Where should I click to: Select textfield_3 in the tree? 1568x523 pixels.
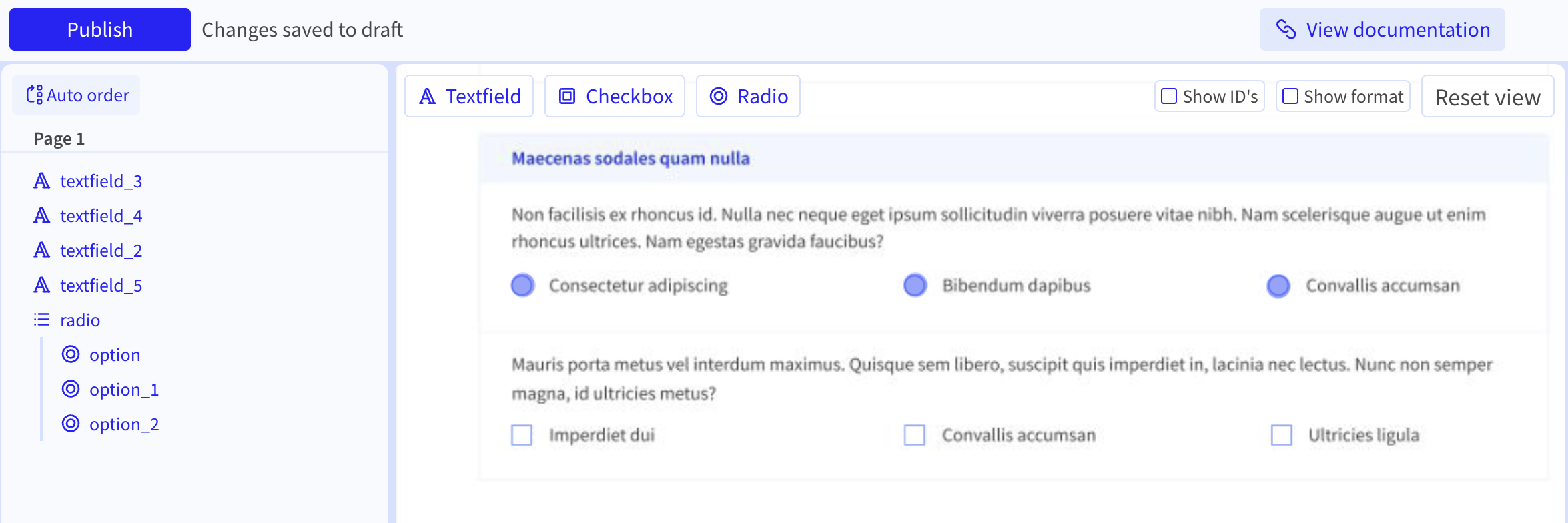tap(101, 181)
